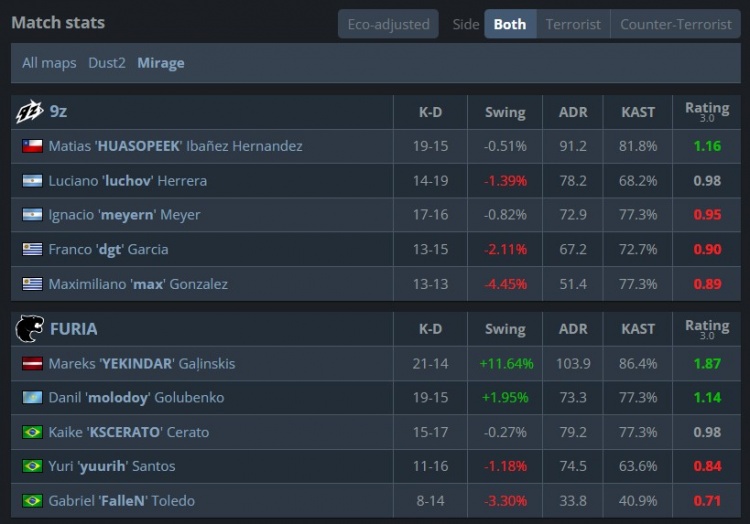Screen dimensions: 750x524
Task: Click the Brazil flag beside FalleN
Action: tap(33, 501)
